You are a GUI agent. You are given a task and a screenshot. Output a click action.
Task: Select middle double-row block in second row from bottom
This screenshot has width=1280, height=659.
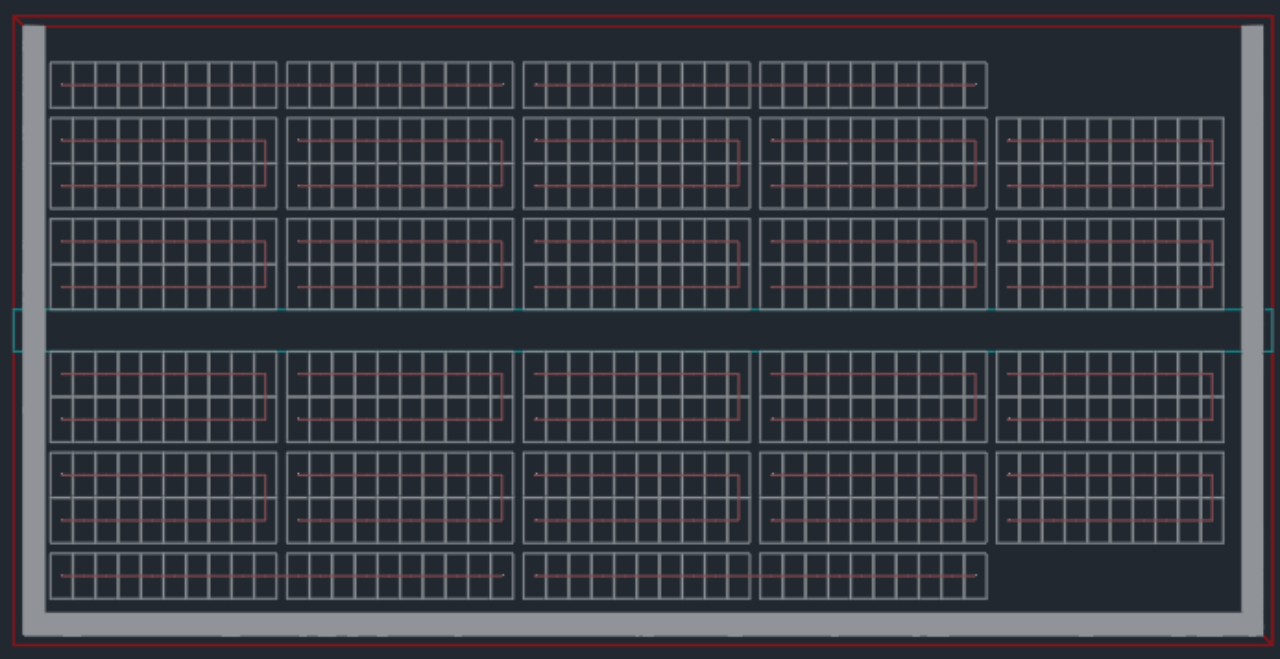coord(636,498)
